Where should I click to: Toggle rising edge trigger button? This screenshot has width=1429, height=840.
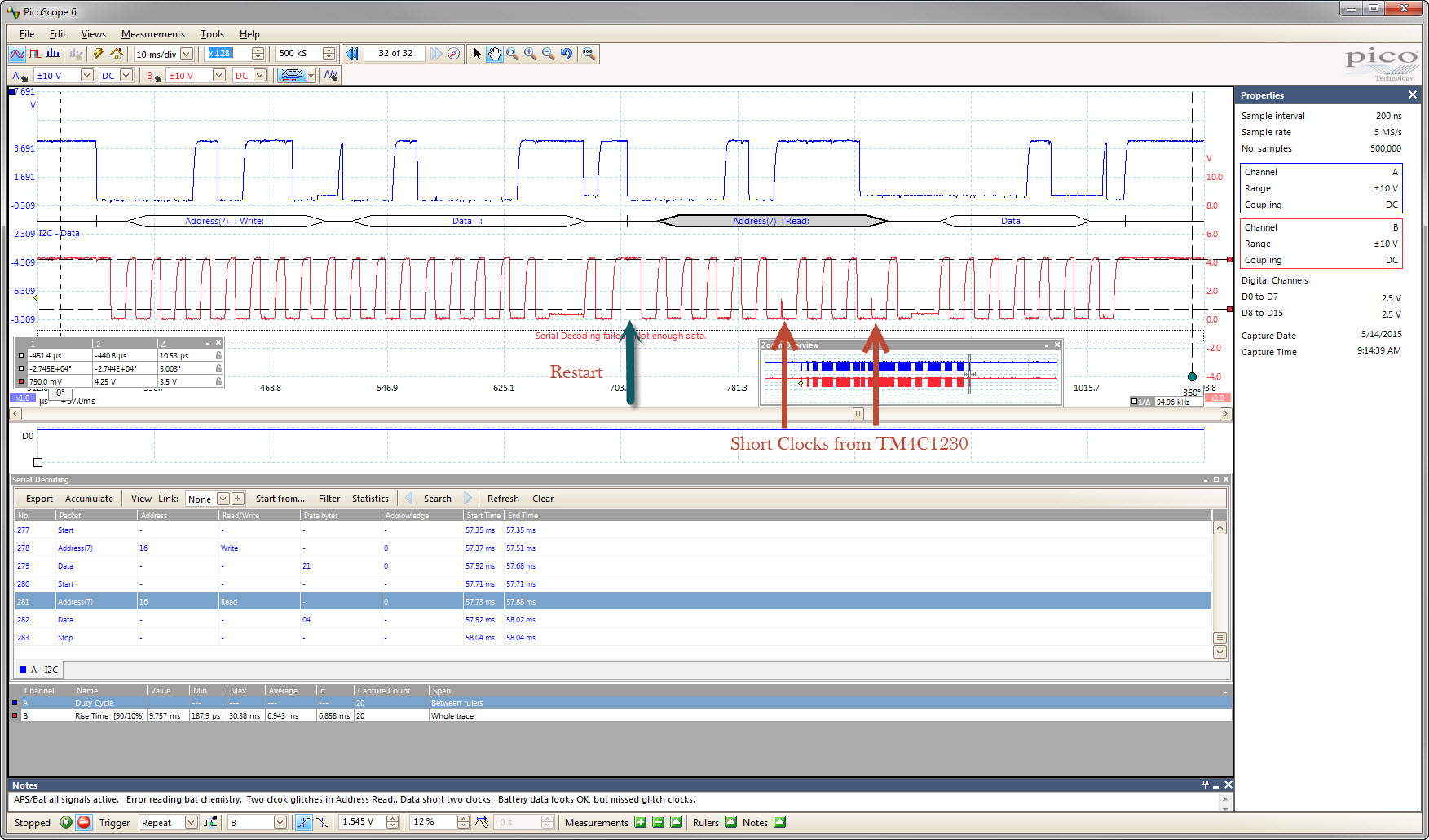click(303, 822)
